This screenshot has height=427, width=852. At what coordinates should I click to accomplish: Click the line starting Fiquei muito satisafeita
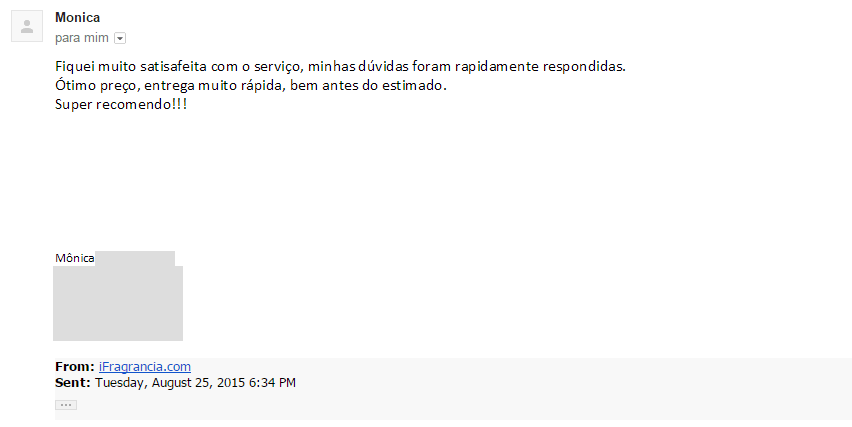pos(340,66)
